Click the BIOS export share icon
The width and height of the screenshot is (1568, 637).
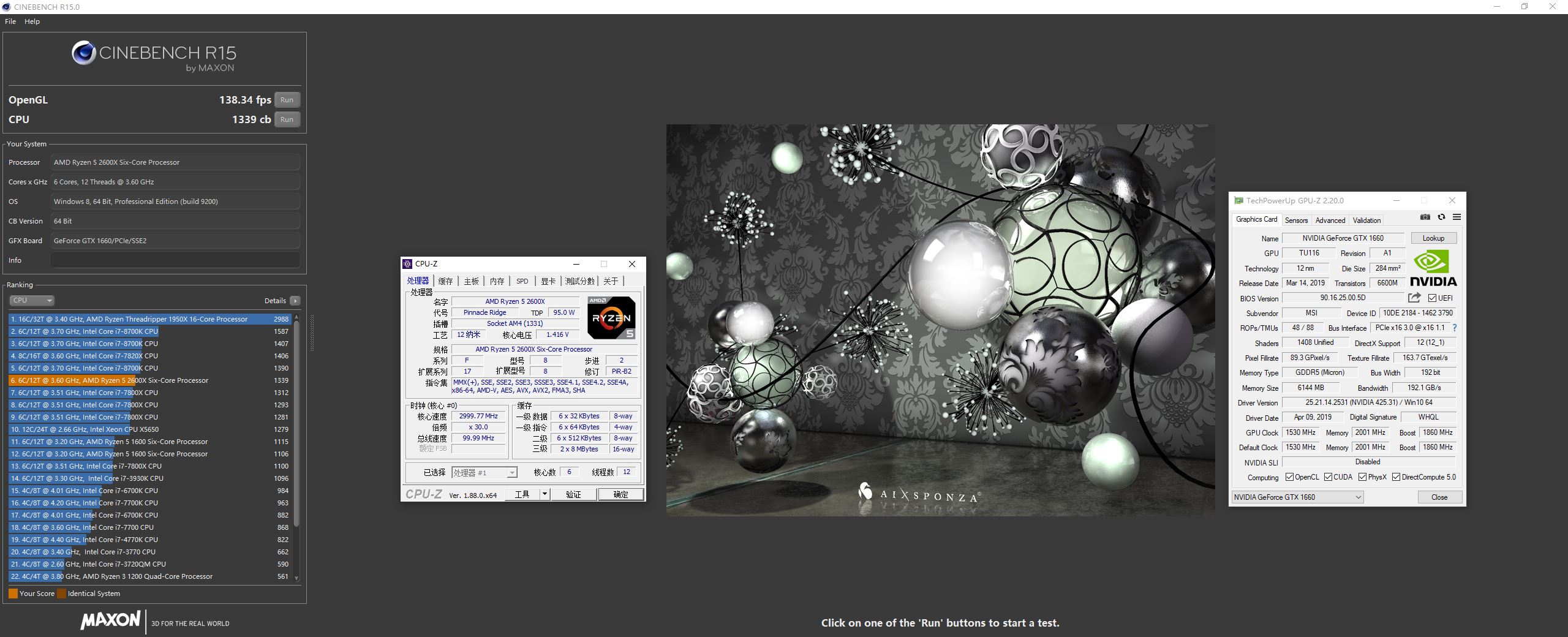1414,298
